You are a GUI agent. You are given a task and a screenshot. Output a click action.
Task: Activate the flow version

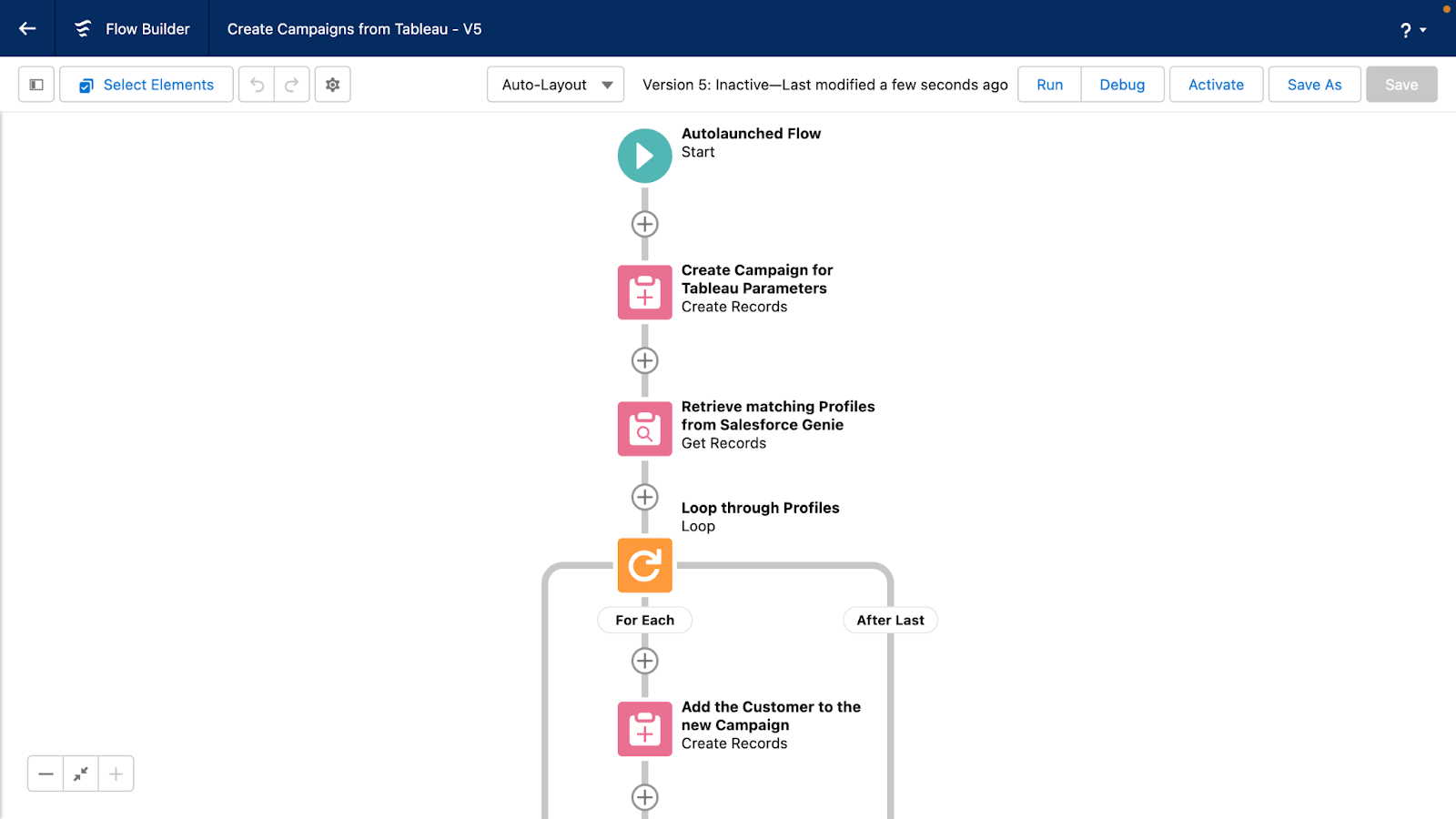coord(1216,85)
